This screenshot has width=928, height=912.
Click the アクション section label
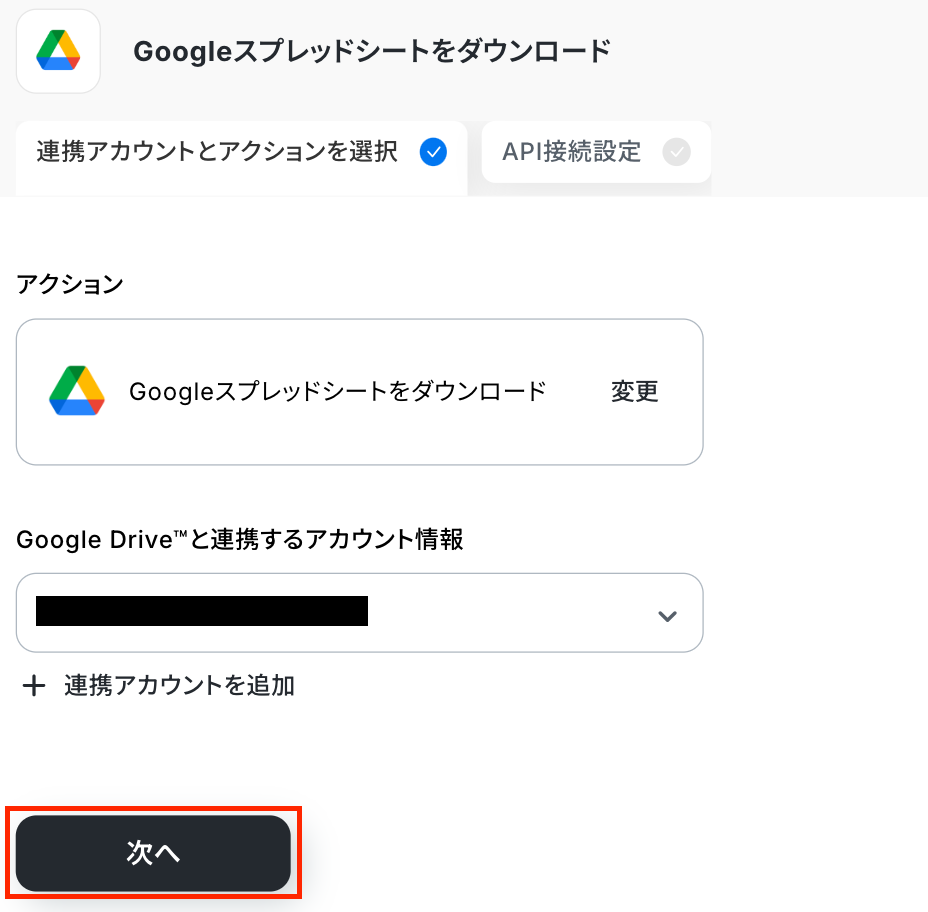click(x=70, y=284)
